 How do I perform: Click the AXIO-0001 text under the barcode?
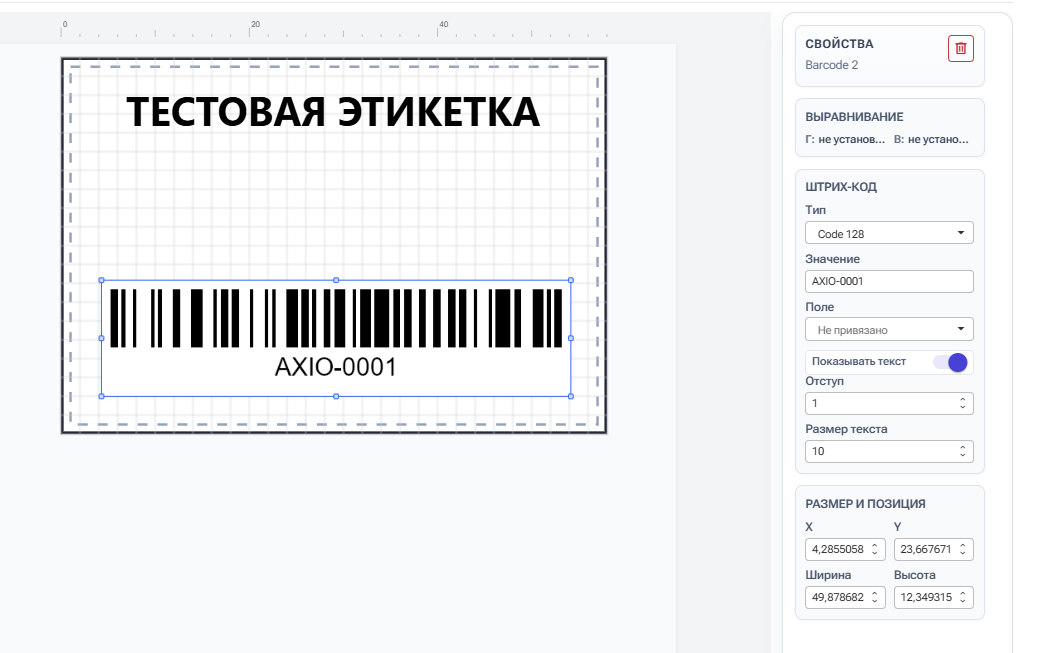[336, 367]
